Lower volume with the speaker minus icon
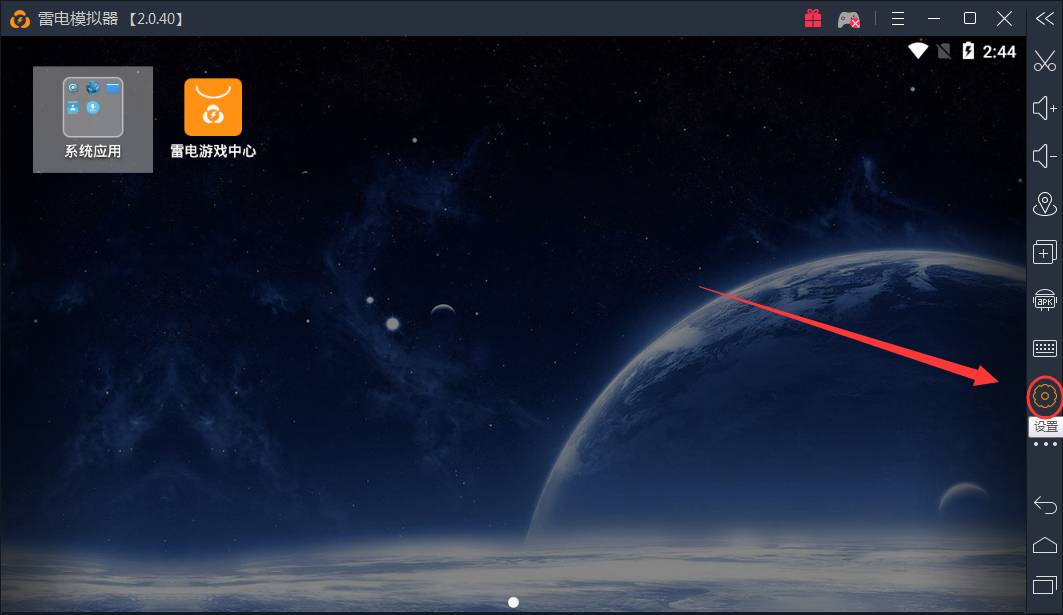 coord(1045,156)
